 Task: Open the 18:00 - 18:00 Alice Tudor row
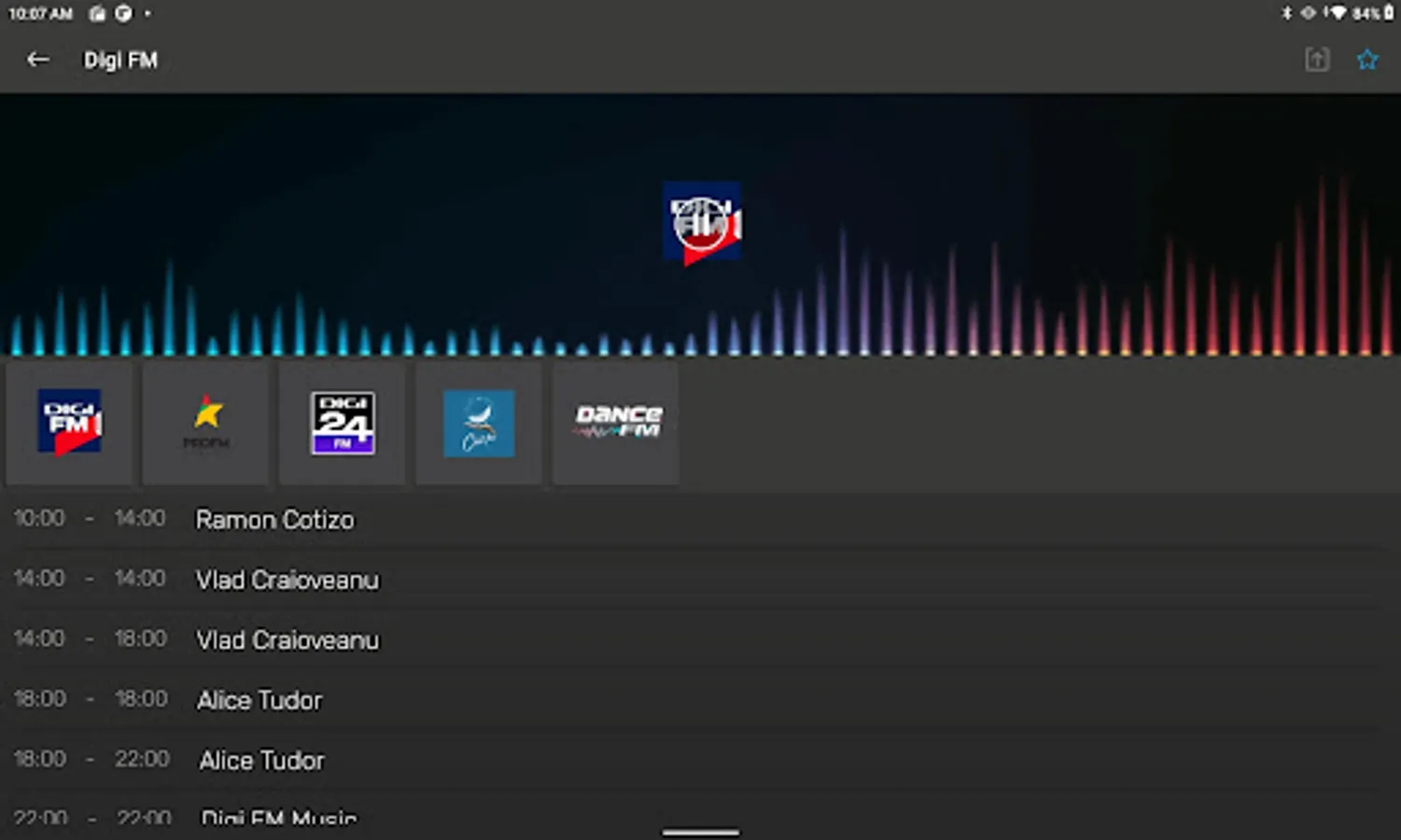click(x=700, y=700)
